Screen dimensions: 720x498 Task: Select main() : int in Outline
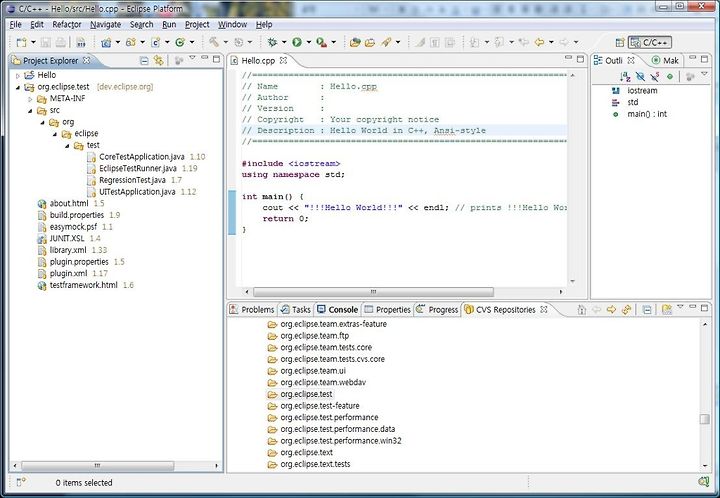(647, 114)
